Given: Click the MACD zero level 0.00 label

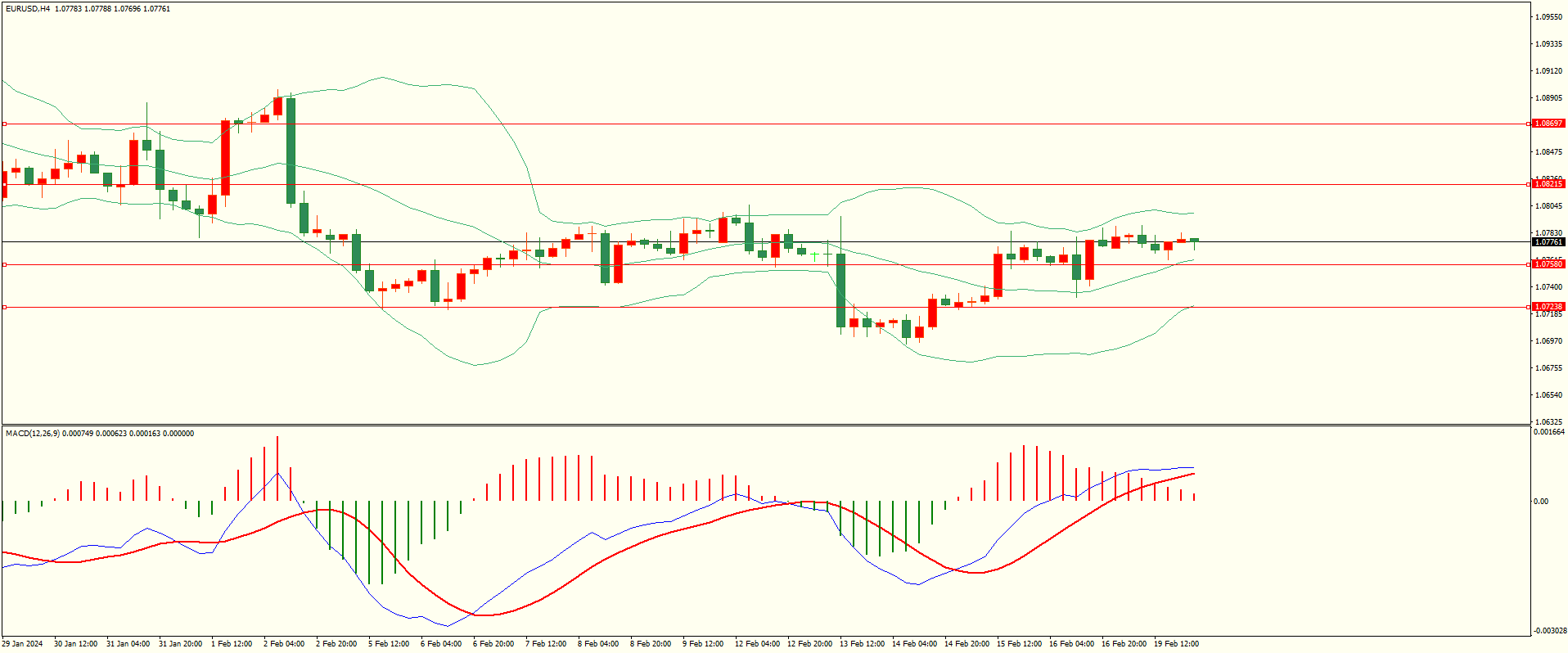Looking at the screenshot, I should click(x=1541, y=502).
